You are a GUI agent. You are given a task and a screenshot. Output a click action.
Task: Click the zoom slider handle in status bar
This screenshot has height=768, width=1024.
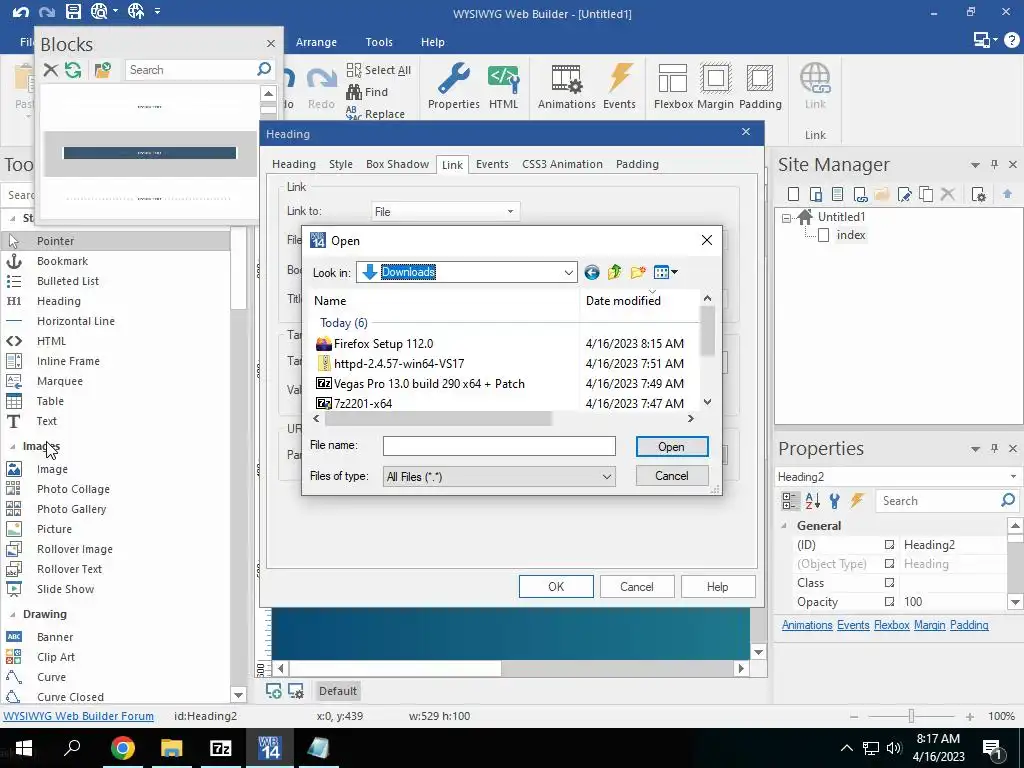pyautogui.click(x=911, y=716)
